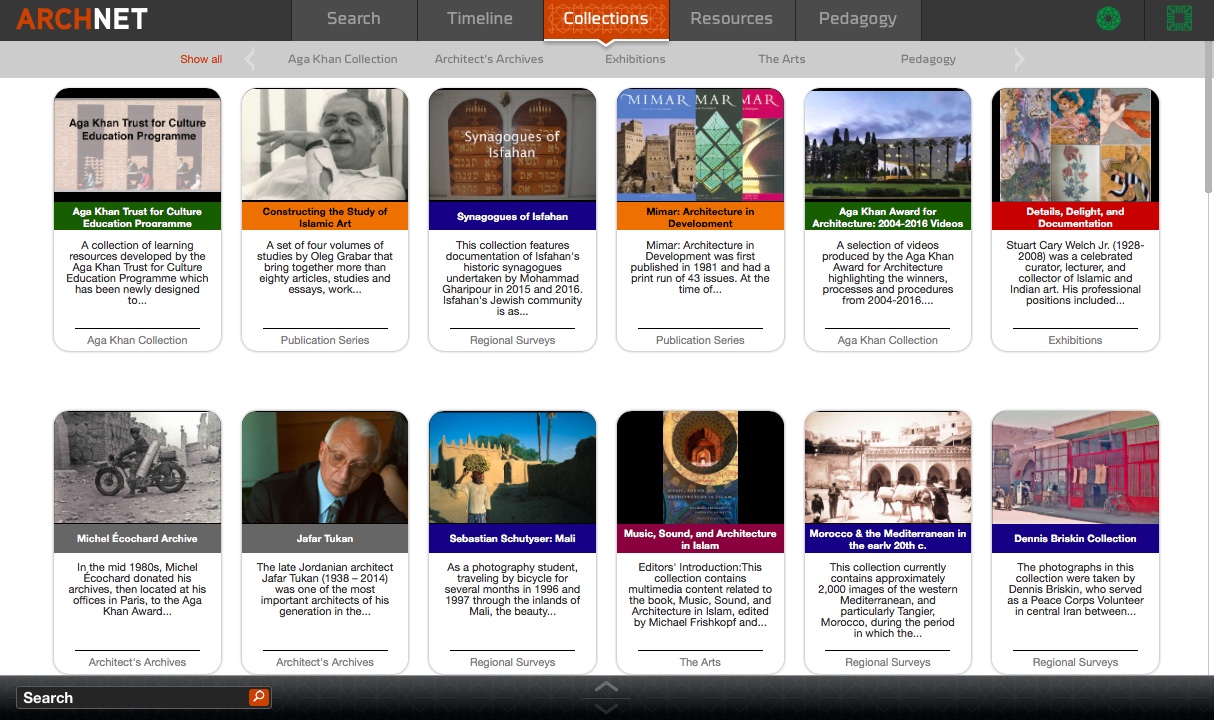Viewport: 1214px width, 720px height.
Task: Open the Aga Khan Award 2004-2016 Videos collection
Action: 887,145
